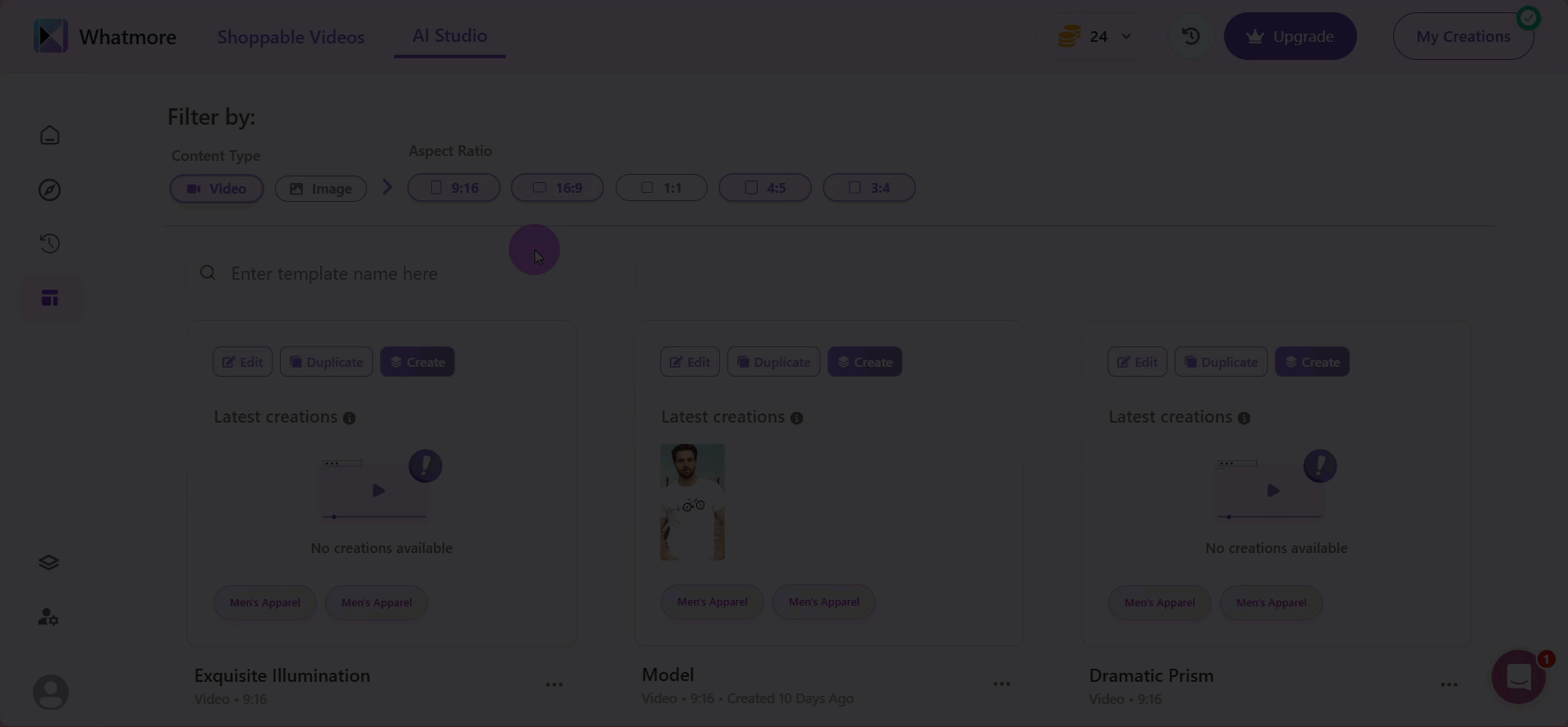The height and width of the screenshot is (727, 1568).
Task: Expand the credits dropdown showing 24
Action: coord(1096,36)
